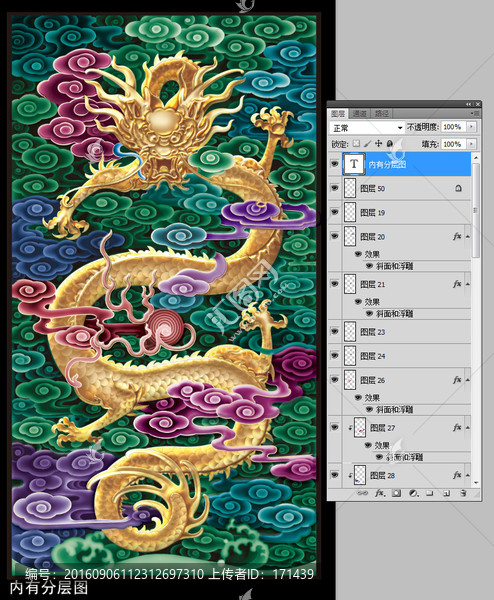Switch to the 图层 (Layers) tab
The width and height of the screenshot is (494, 600).
(338, 113)
